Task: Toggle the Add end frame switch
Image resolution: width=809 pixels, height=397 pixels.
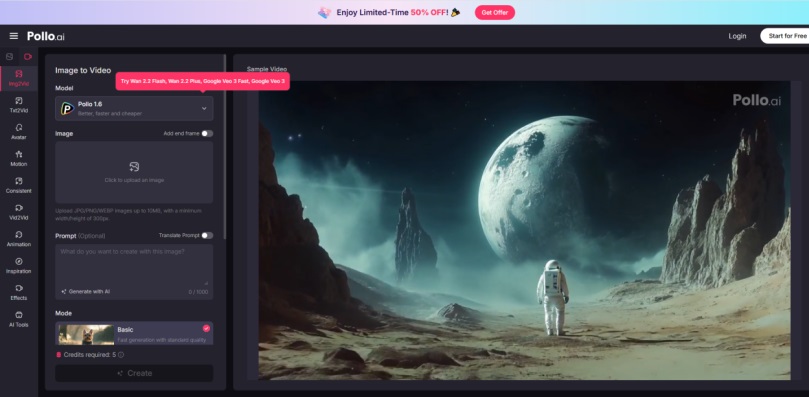Action: [x=207, y=133]
